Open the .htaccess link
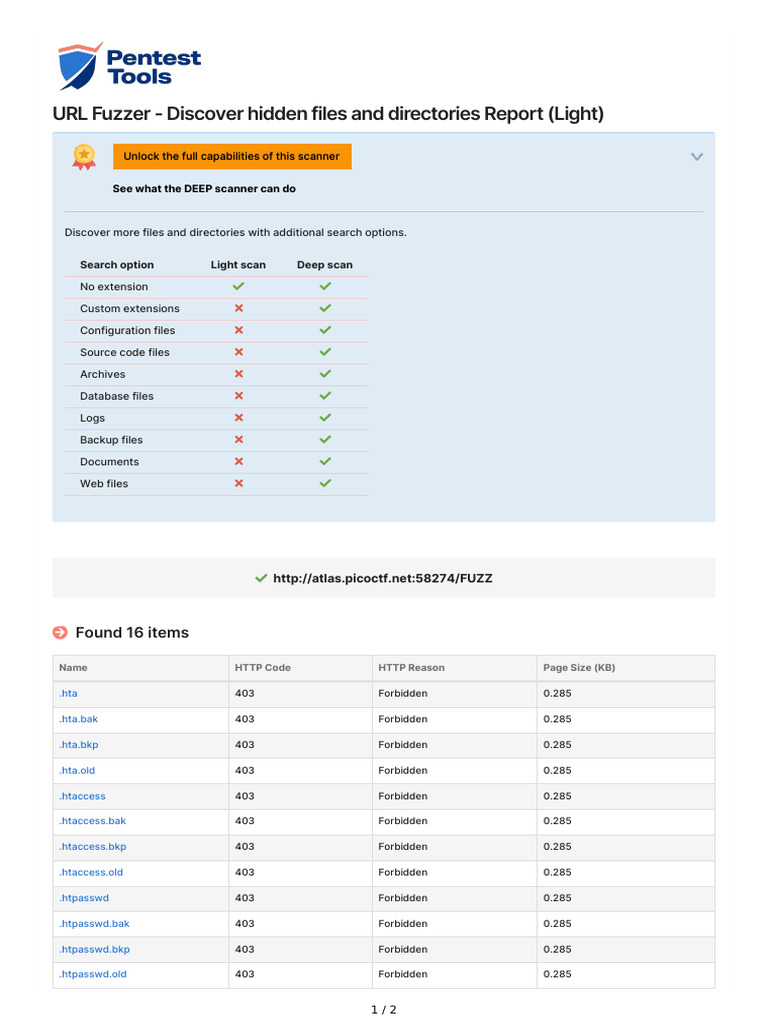Image resolution: width=768 pixels, height=1024 pixels. pos(82,796)
